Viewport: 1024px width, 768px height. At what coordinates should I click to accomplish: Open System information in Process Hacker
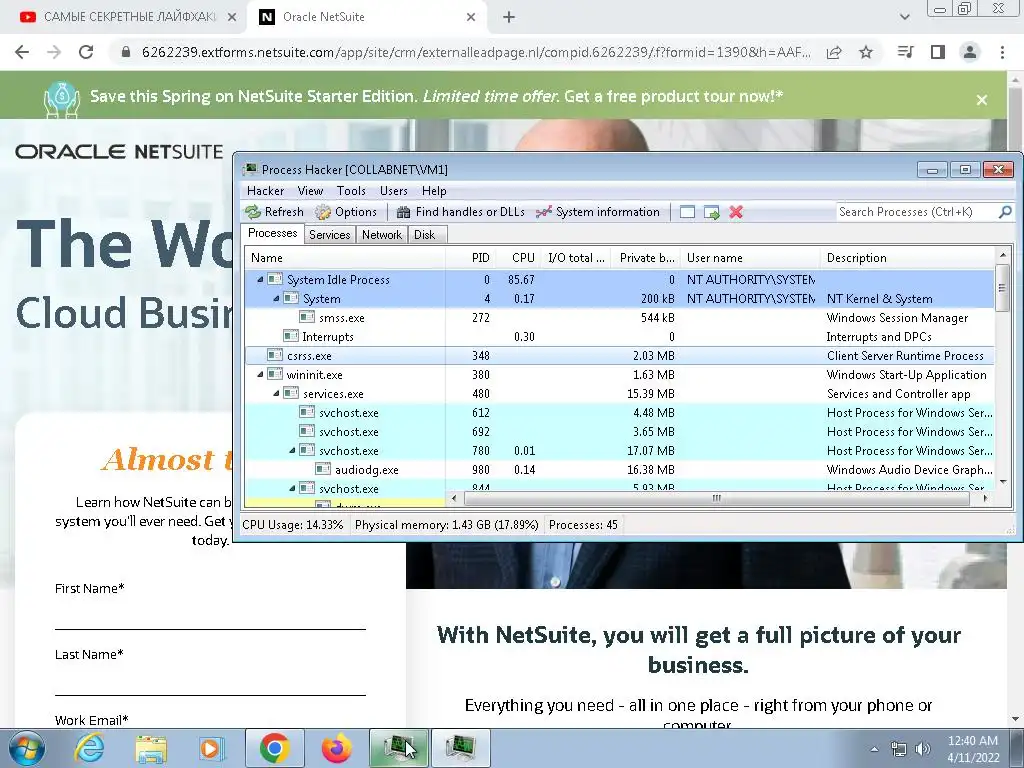coord(598,212)
